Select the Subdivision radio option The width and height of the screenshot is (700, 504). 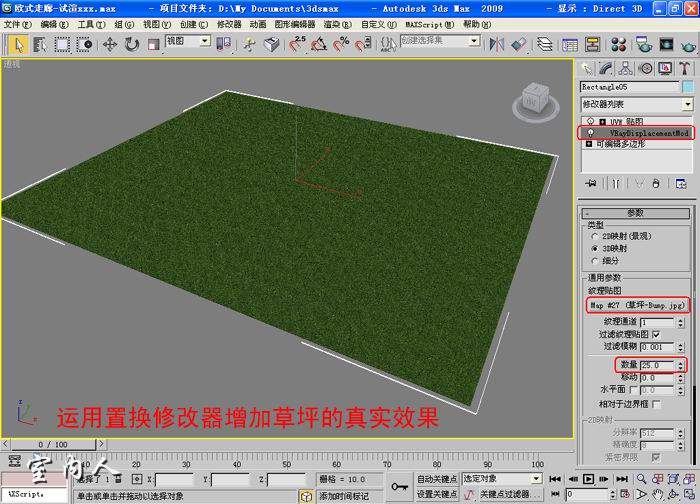597,262
